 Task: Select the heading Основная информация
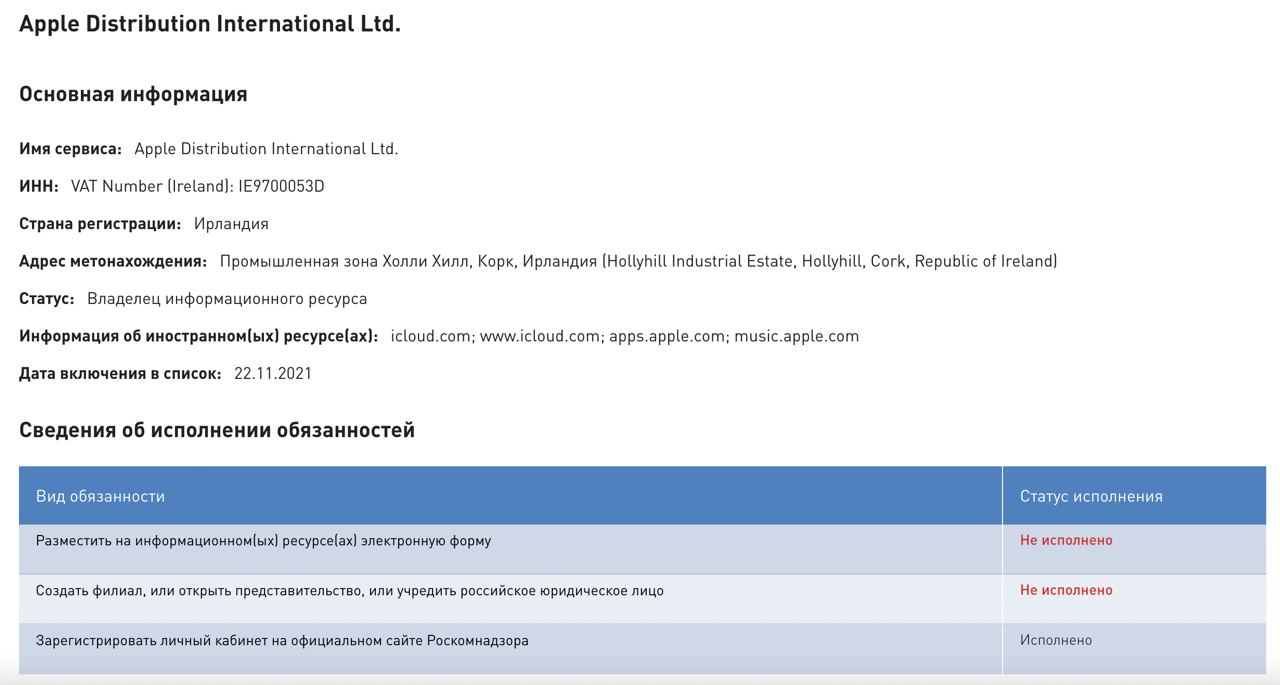133,95
